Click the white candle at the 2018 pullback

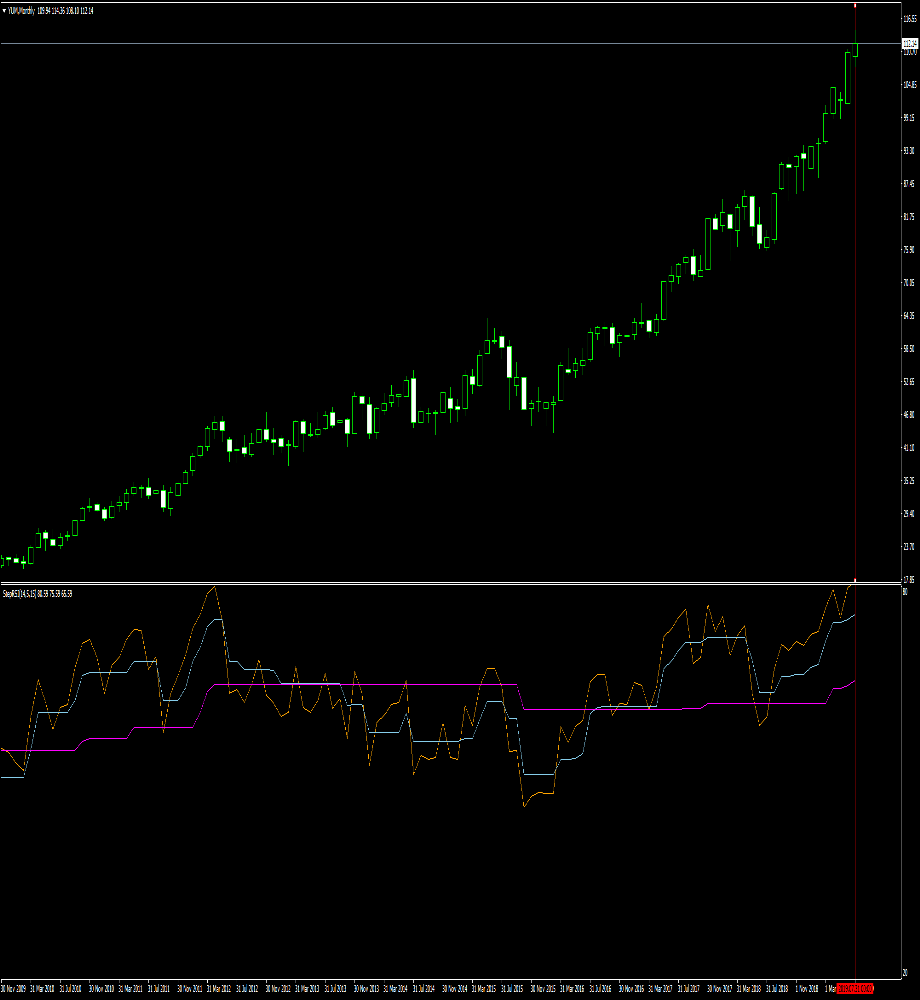click(x=760, y=234)
